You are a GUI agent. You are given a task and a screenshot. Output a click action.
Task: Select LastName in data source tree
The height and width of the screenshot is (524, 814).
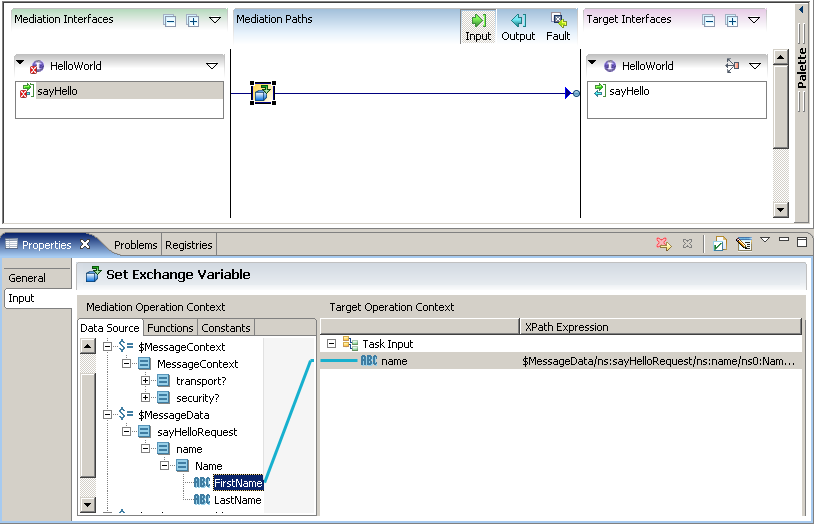[x=237, y=500]
